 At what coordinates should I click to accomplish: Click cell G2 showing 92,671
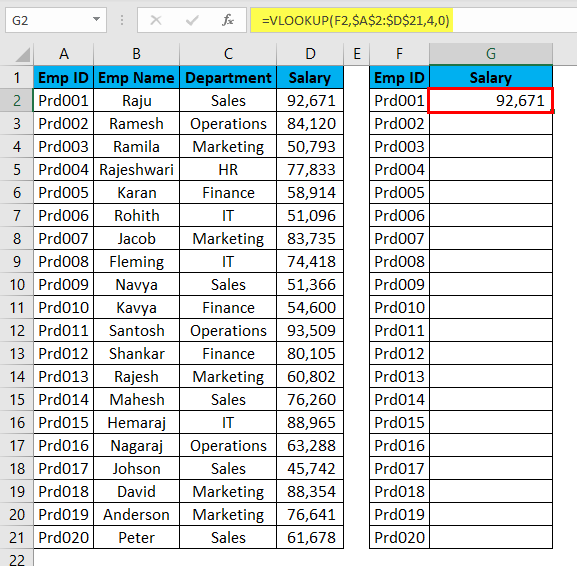click(x=491, y=100)
